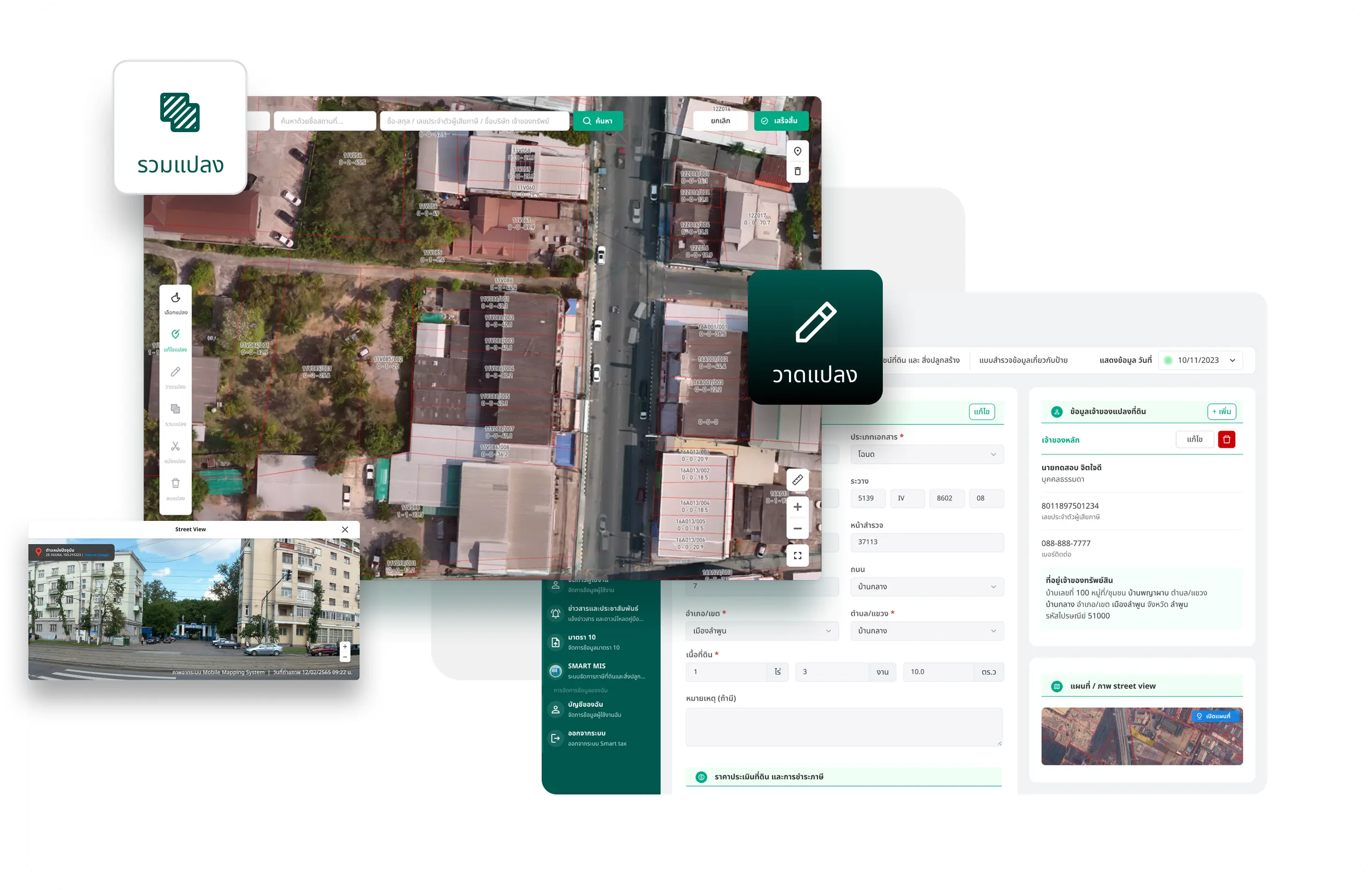
Task: Click the เสร็จสิ้น finish button
Action: coord(780,121)
